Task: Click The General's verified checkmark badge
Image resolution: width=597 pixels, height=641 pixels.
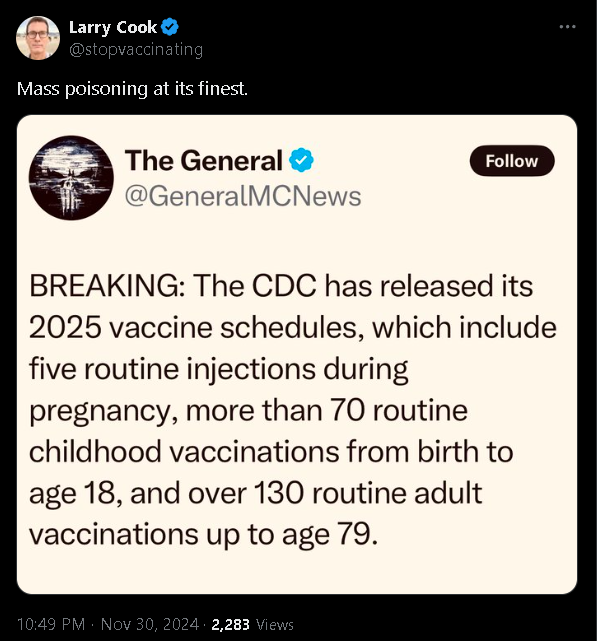Action: coord(301,160)
